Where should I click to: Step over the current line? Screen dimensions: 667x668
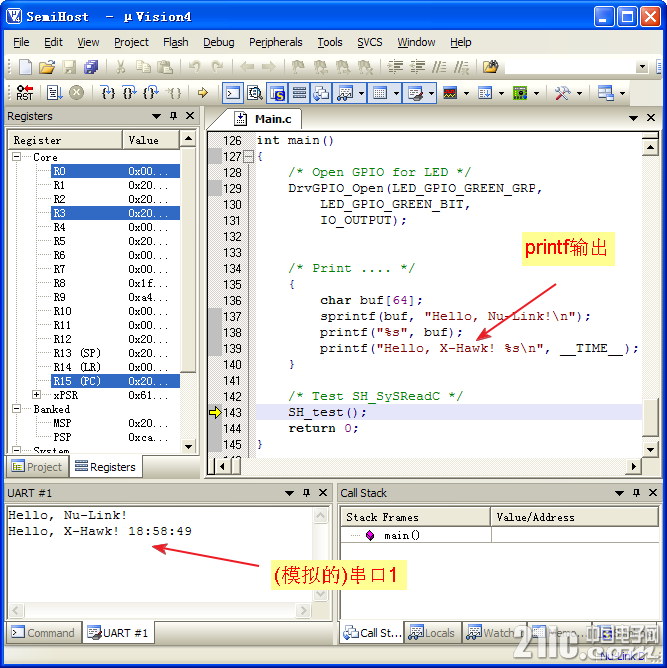(129, 92)
